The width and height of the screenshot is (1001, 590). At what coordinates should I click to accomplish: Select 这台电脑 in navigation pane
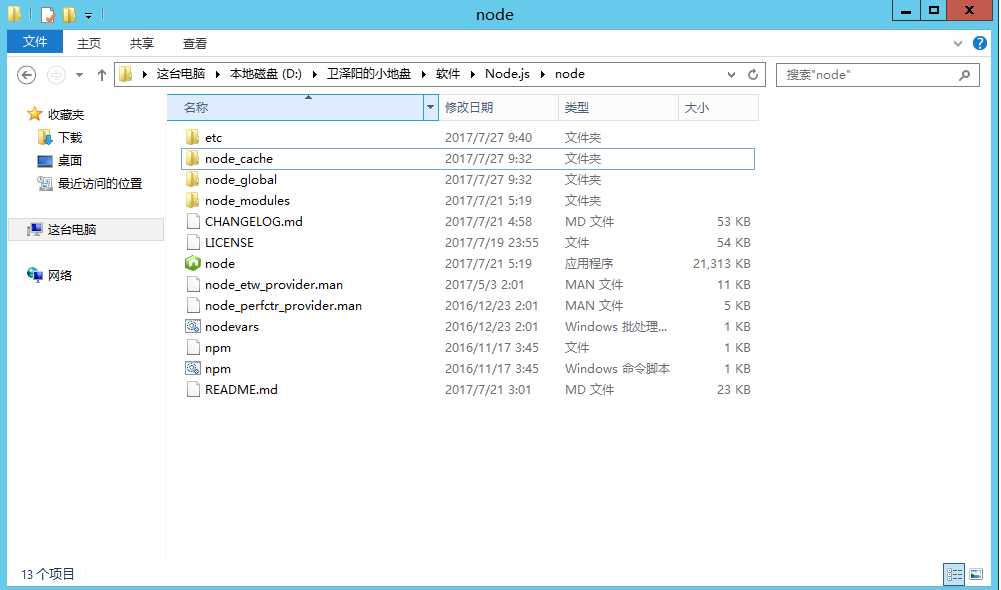(x=72, y=229)
